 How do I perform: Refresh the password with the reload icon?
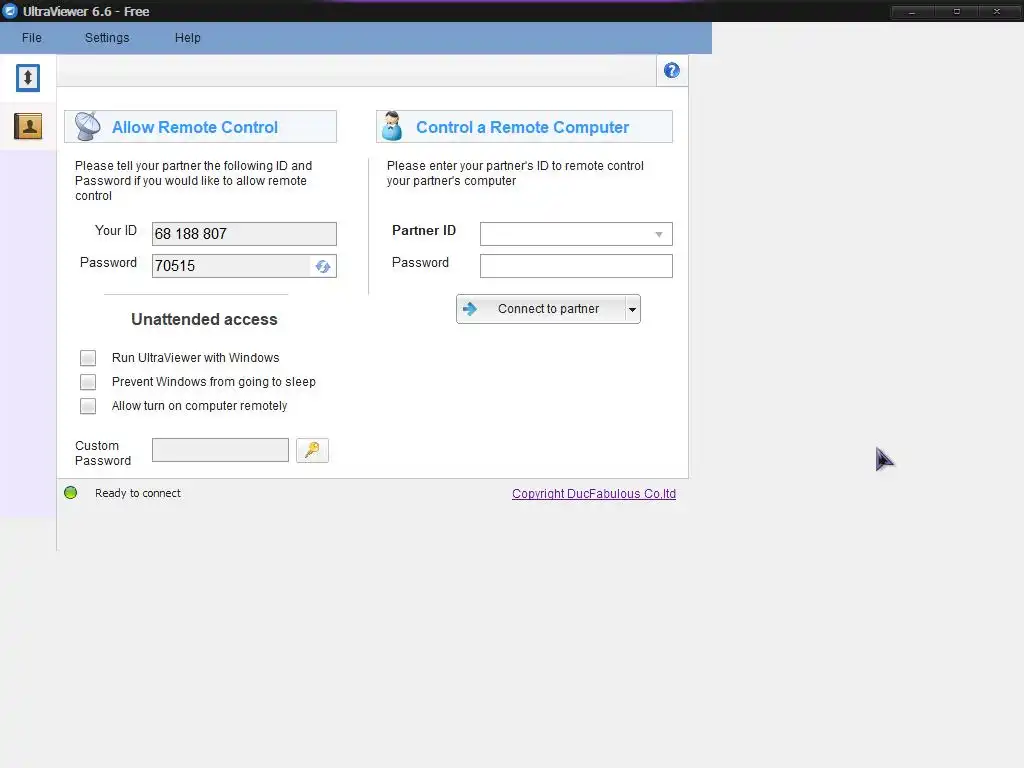click(x=323, y=266)
